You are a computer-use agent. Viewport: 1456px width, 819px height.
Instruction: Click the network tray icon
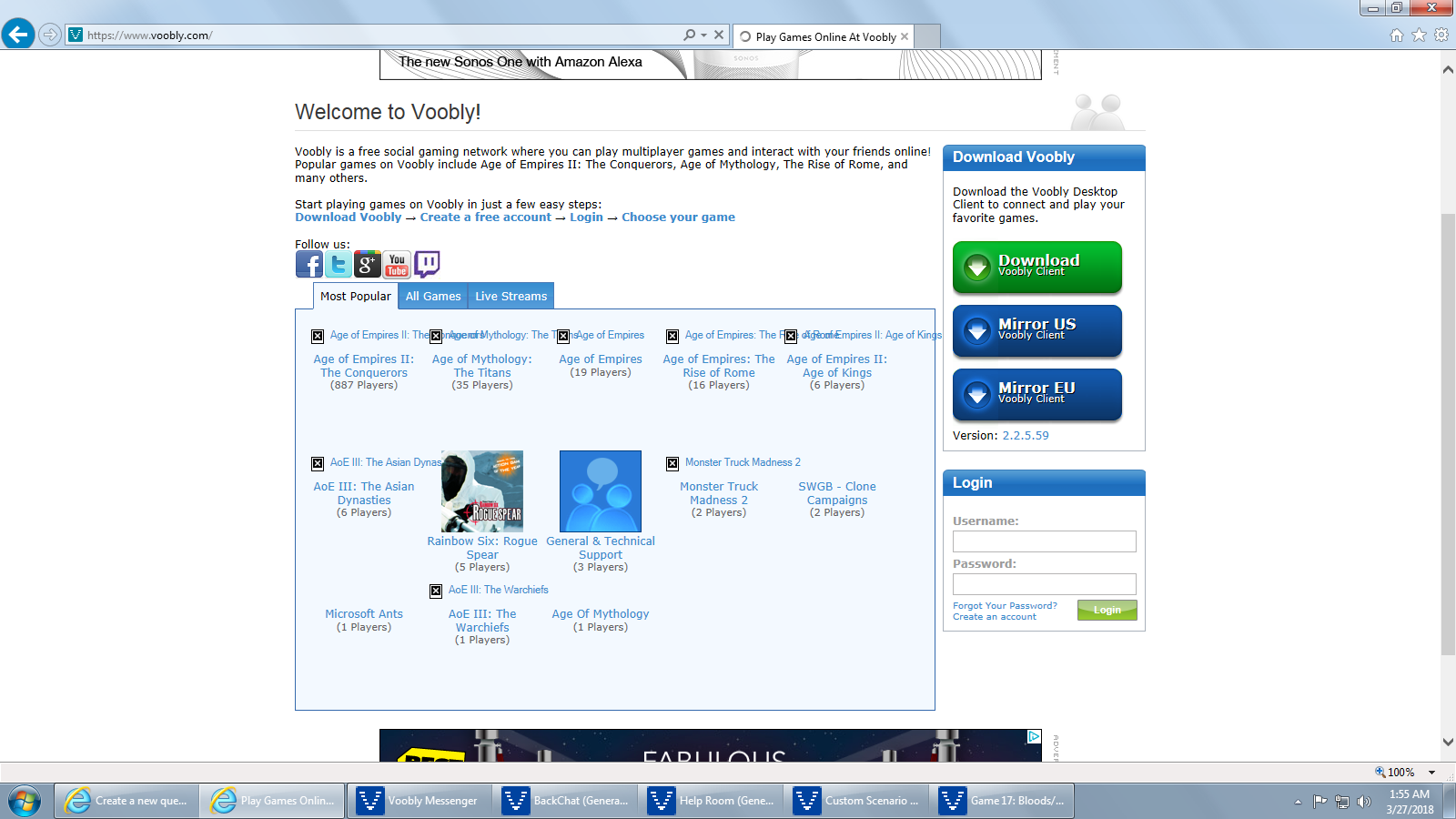(1341, 802)
